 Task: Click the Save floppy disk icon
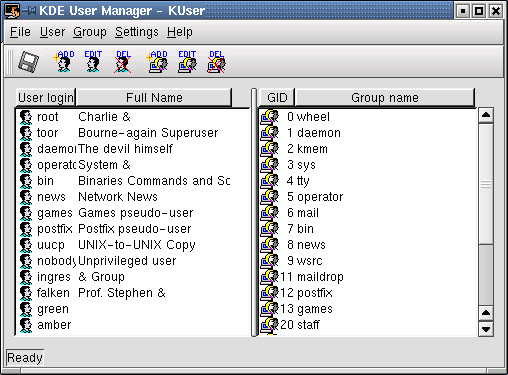[28, 62]
